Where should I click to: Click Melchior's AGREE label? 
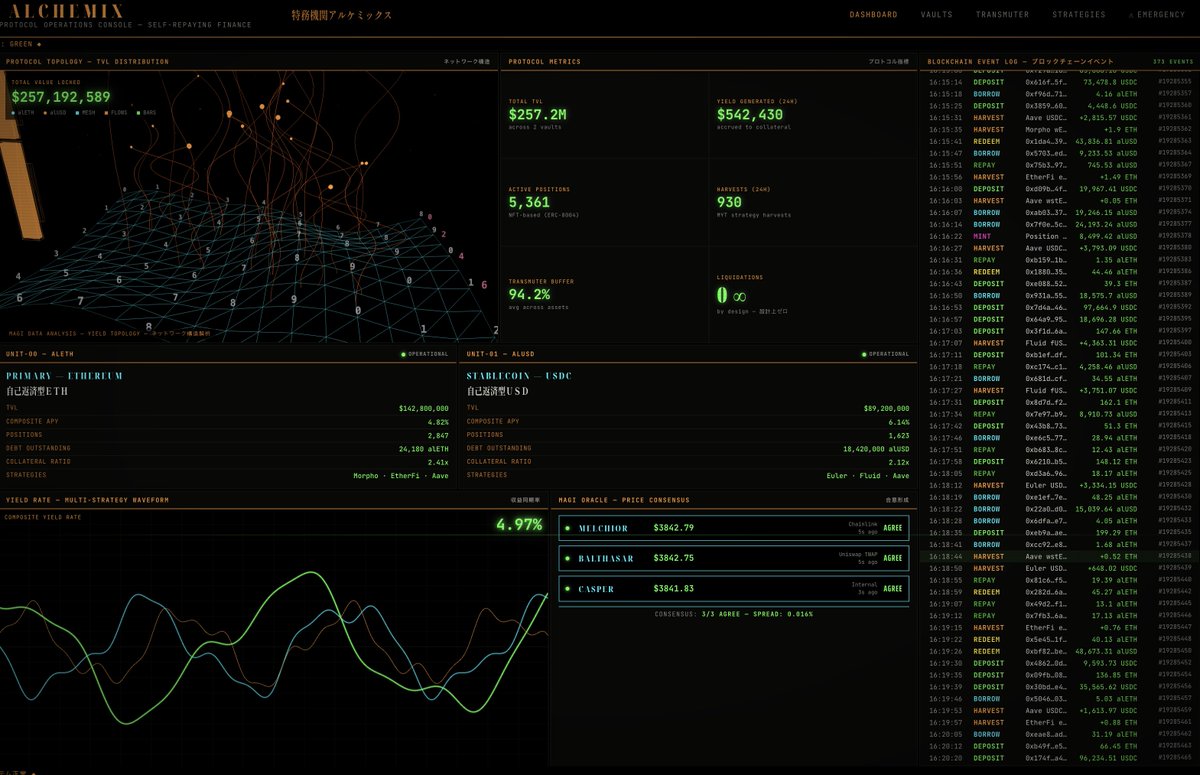(893, 529)
